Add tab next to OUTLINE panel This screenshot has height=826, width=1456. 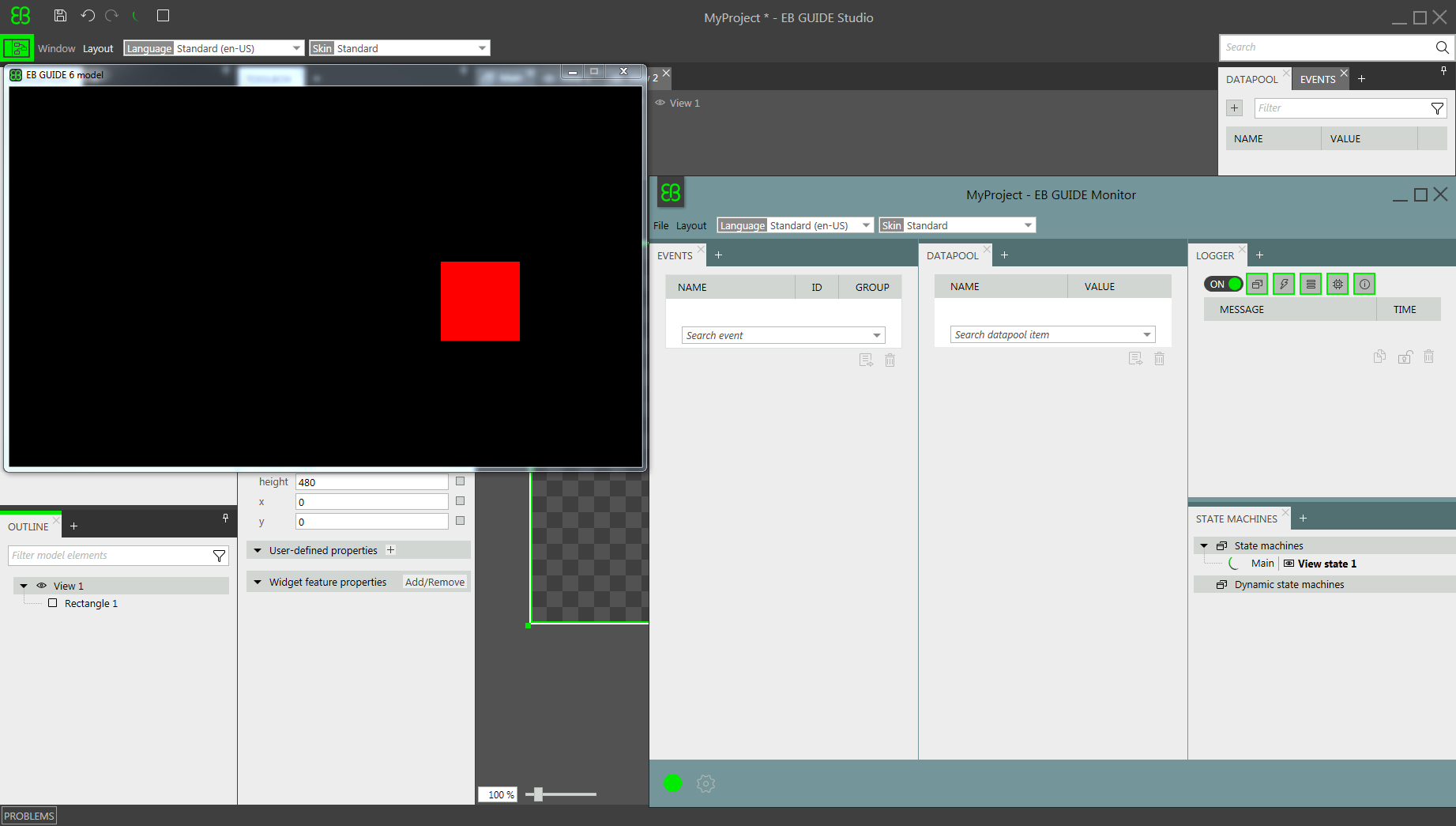click(73, 526)
